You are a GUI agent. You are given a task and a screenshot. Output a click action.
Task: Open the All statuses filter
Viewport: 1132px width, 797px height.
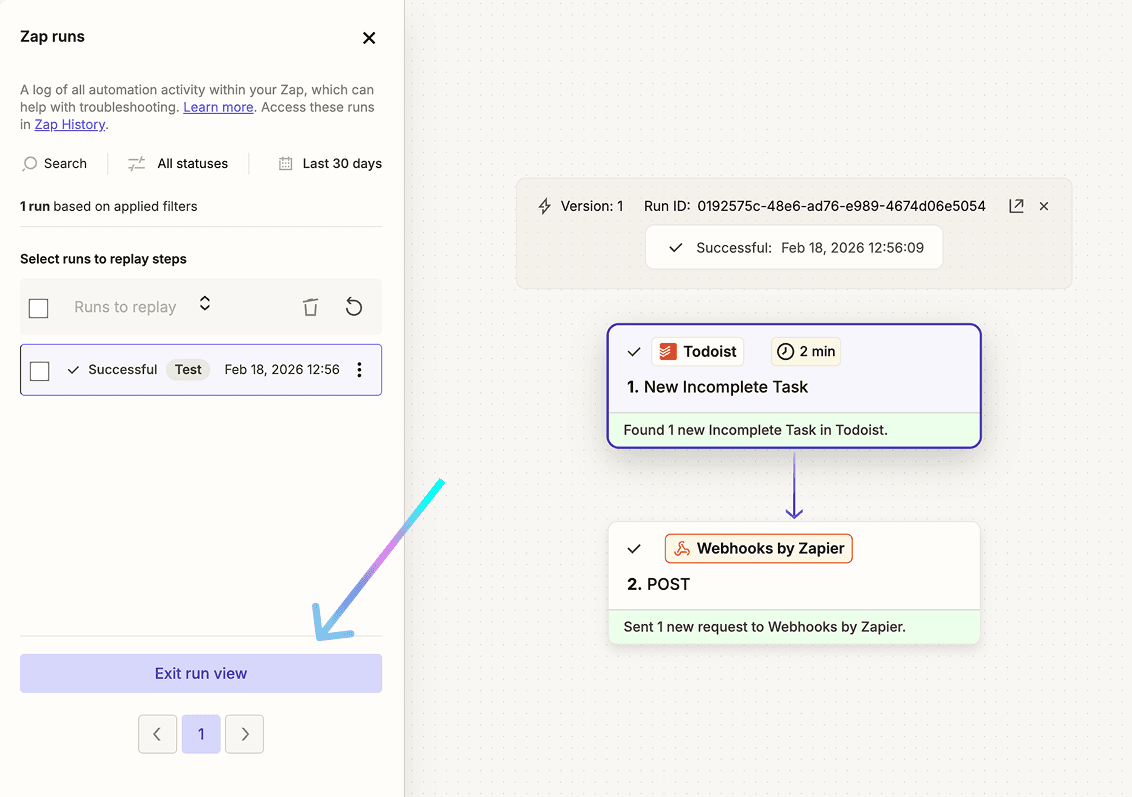click(192, 164)
